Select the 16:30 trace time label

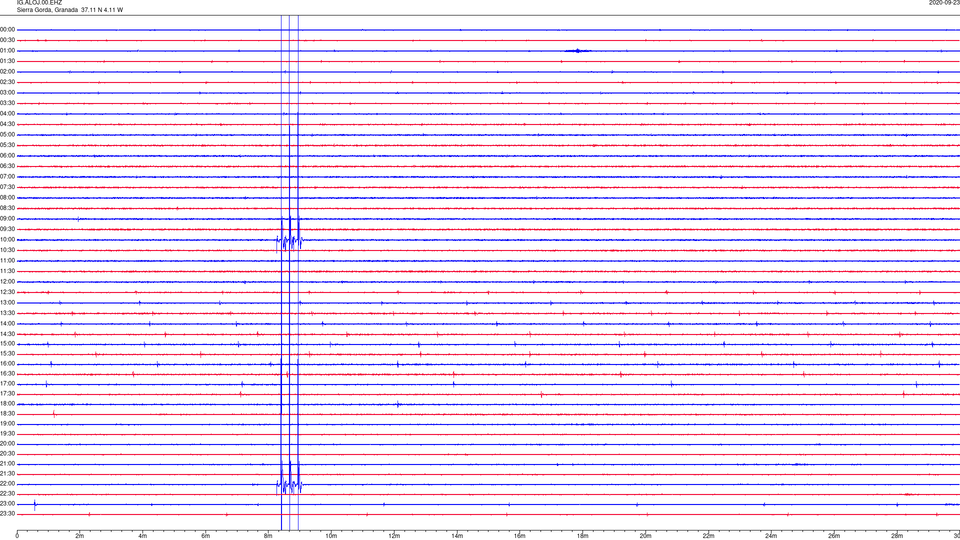click(x=8, y=373)
